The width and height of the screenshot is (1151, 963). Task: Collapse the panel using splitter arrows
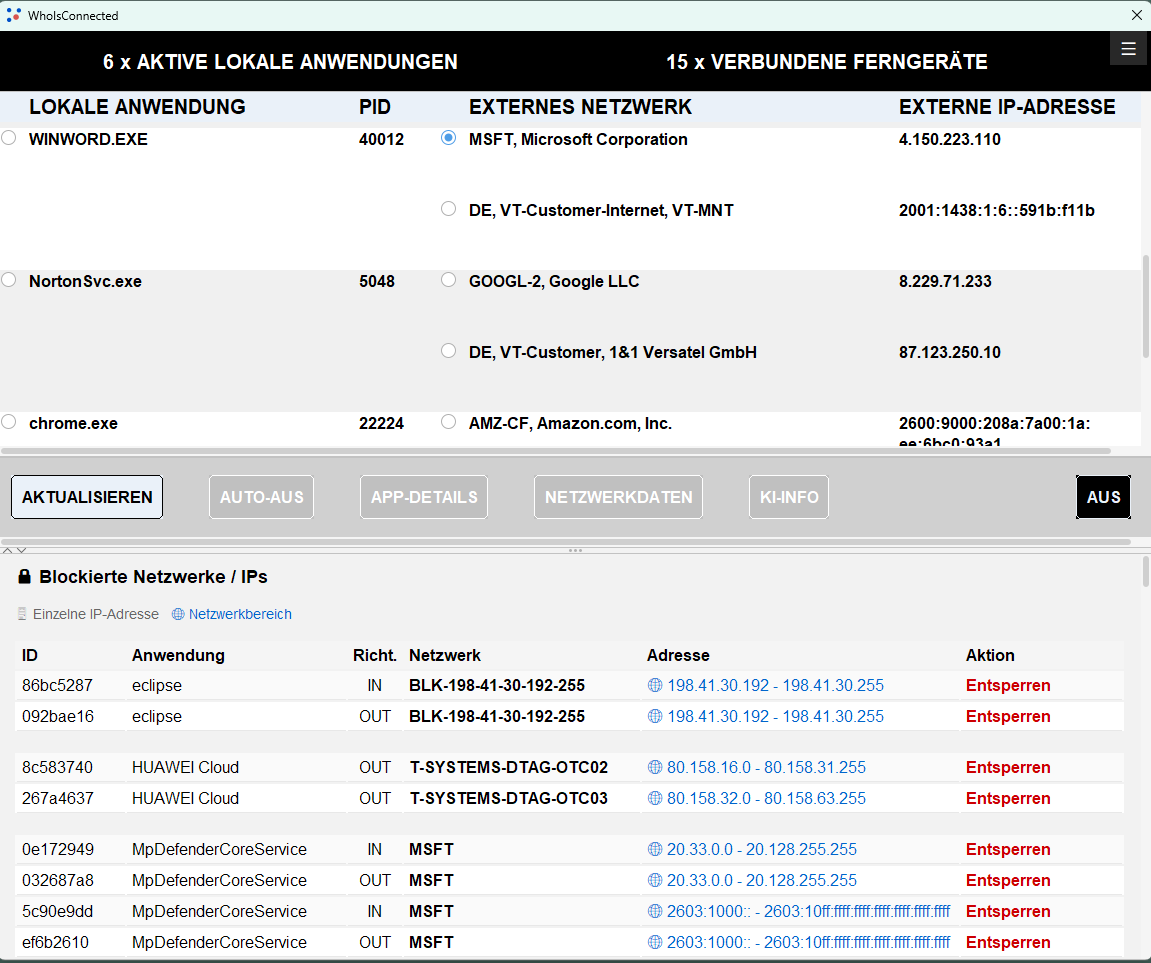[x=15, y=550]
